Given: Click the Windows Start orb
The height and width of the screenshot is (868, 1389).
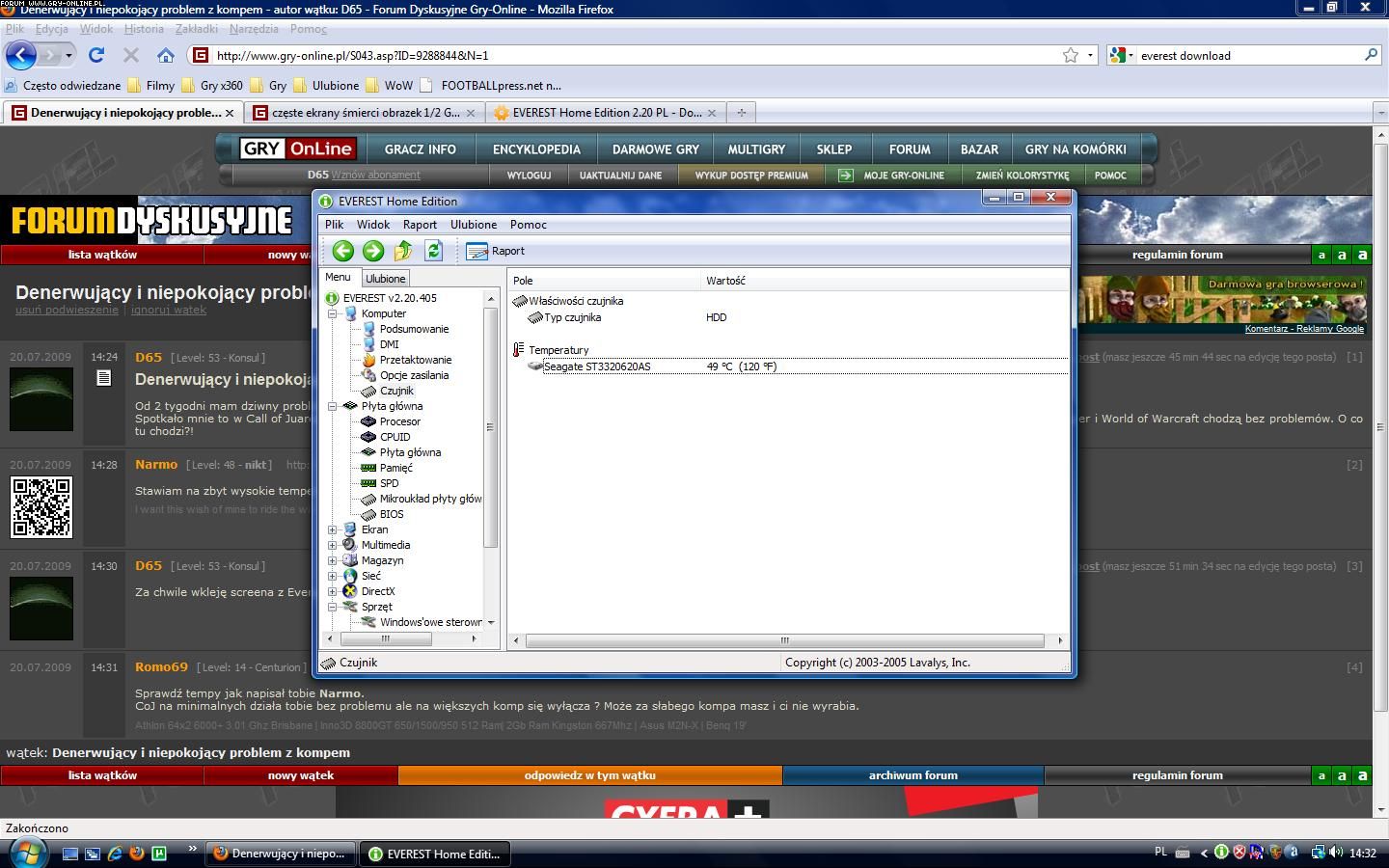Looking at the screenshot, I should pyautogui.click(x=26, y=853).
